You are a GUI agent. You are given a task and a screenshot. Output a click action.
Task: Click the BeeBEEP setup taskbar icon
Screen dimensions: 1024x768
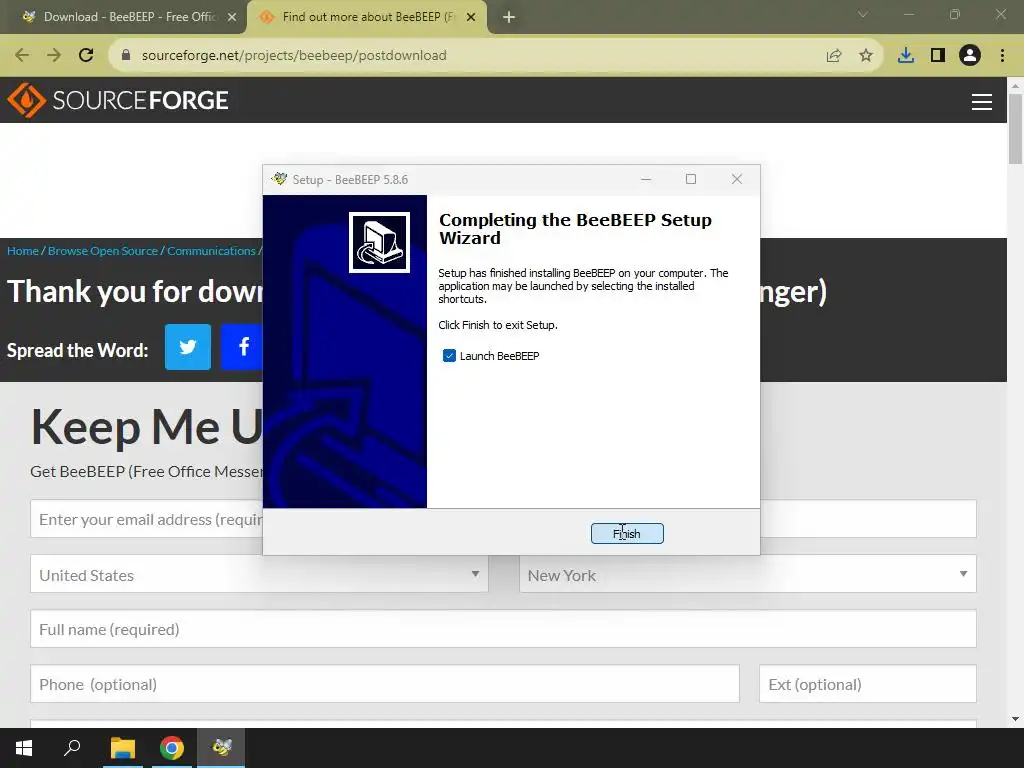coord(221,748)
